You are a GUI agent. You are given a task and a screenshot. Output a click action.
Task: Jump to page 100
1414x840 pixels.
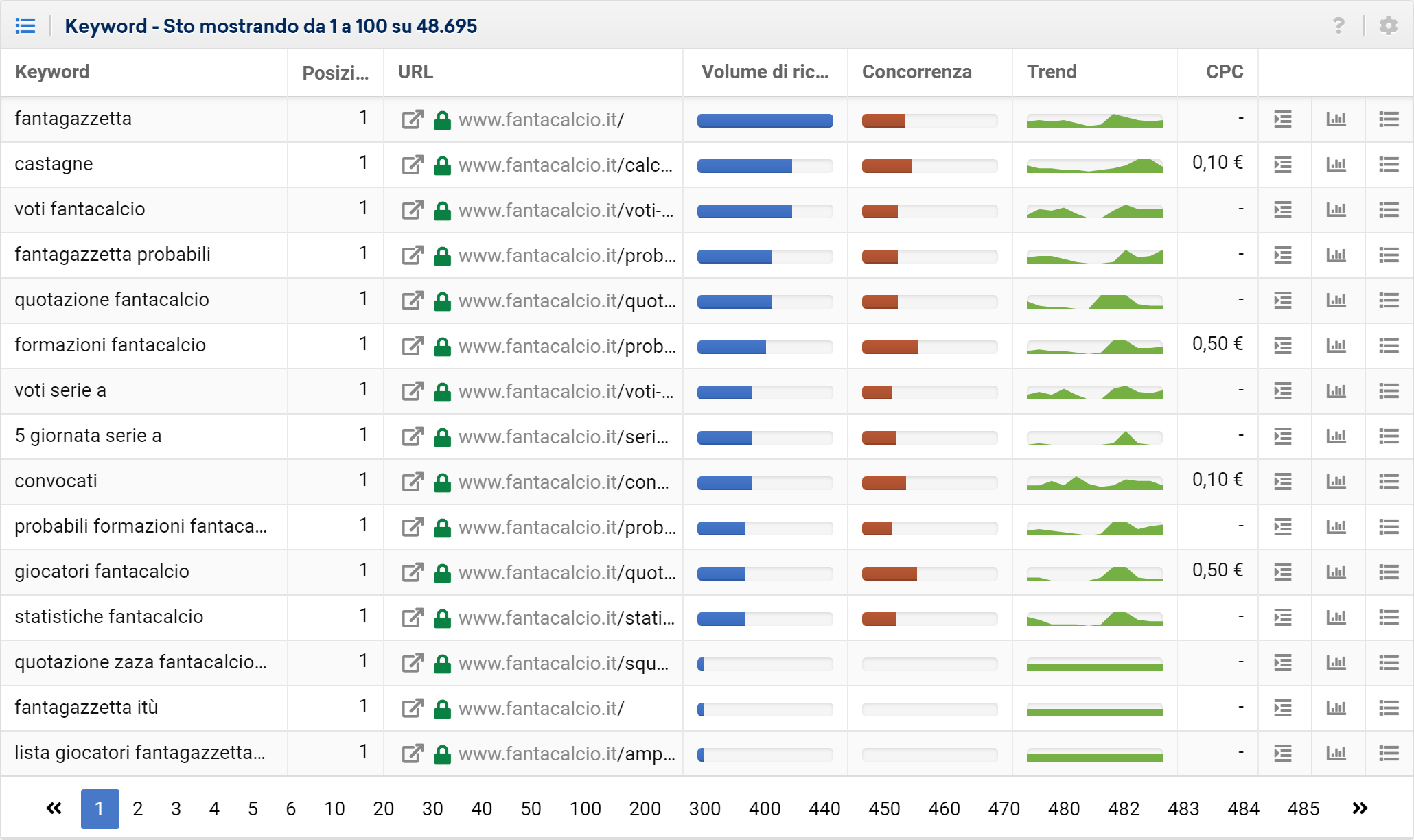(585, 809)
